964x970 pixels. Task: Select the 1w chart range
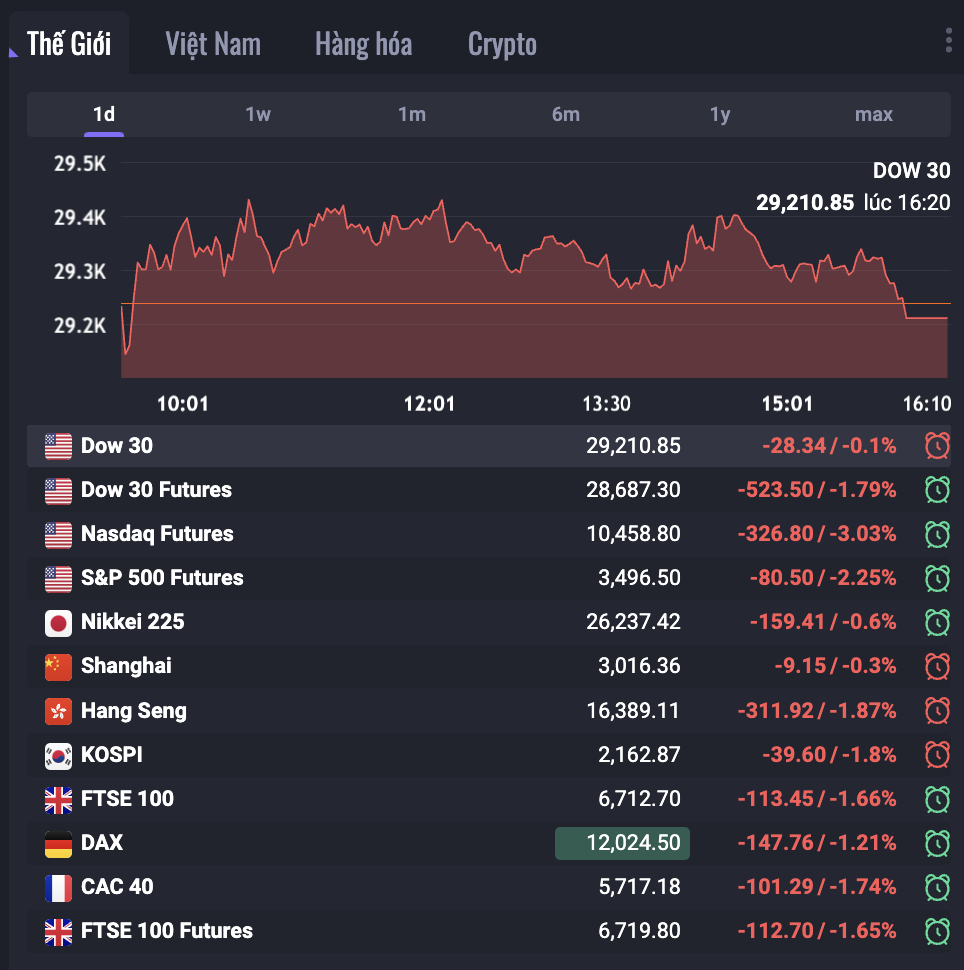(258, 115)
